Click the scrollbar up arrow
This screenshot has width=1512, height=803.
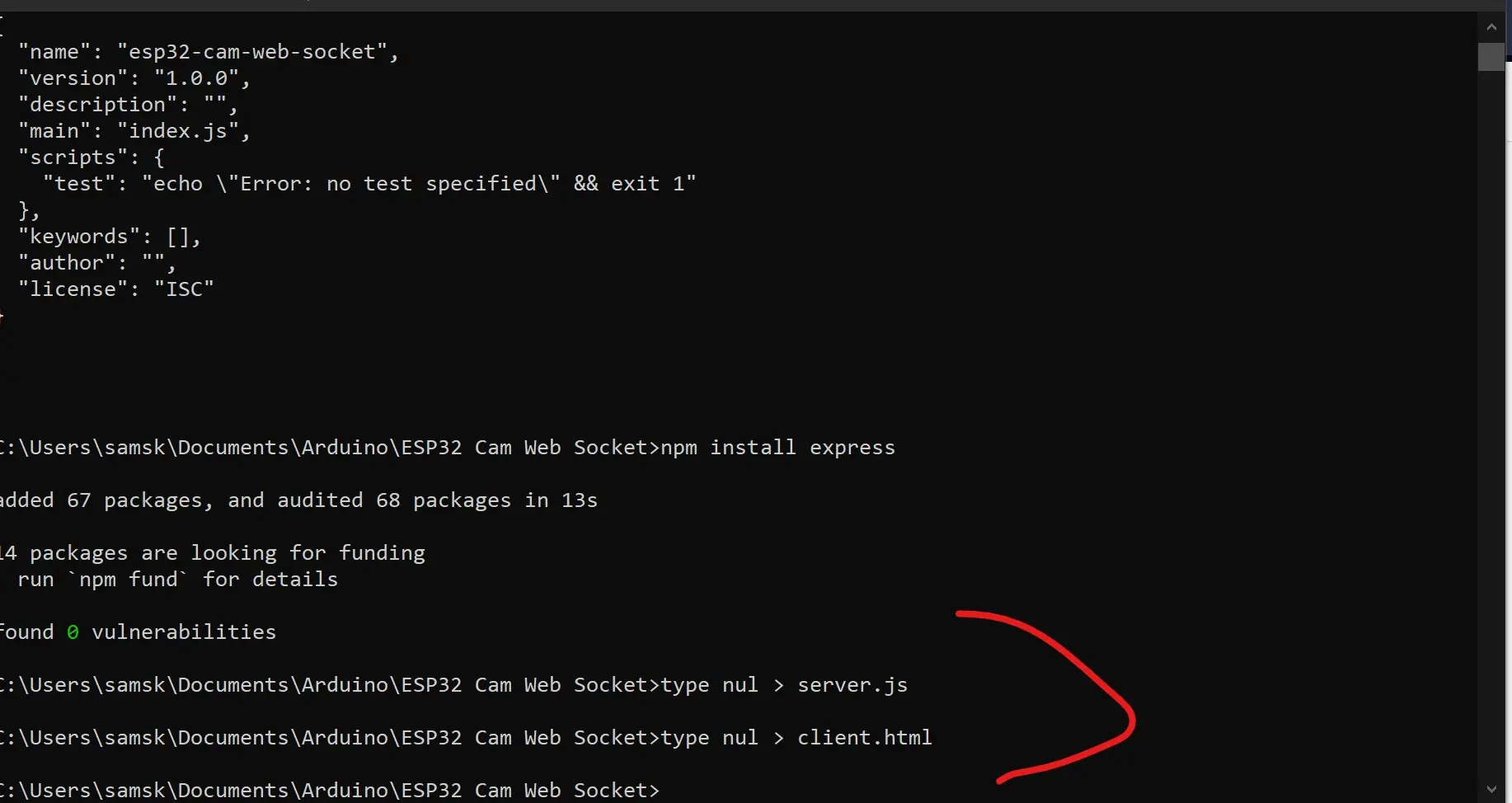tap(1491, 27)
